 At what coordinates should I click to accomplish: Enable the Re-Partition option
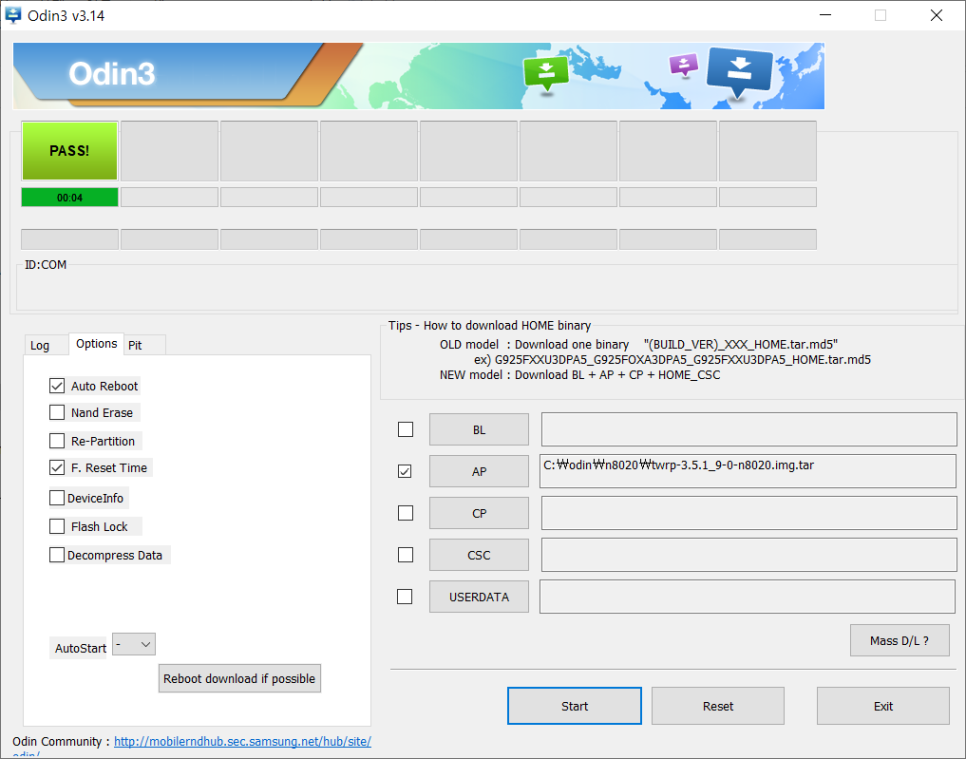click(x=57, y=440)
